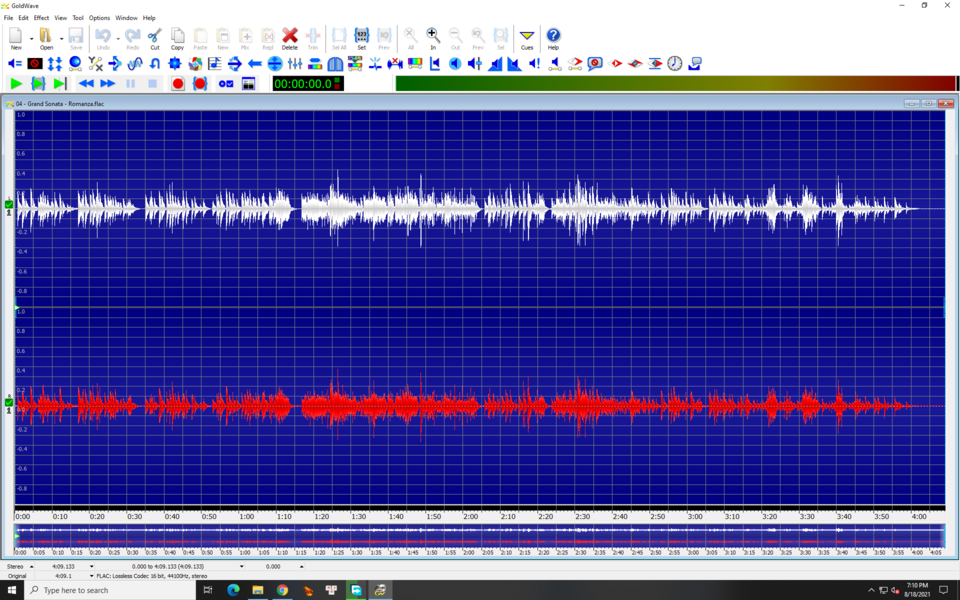Viewport: 960px width, 600px height.
Task: Expand the Open button dropdown arrow
Action: pyautogui.click(x=61, y=39)
